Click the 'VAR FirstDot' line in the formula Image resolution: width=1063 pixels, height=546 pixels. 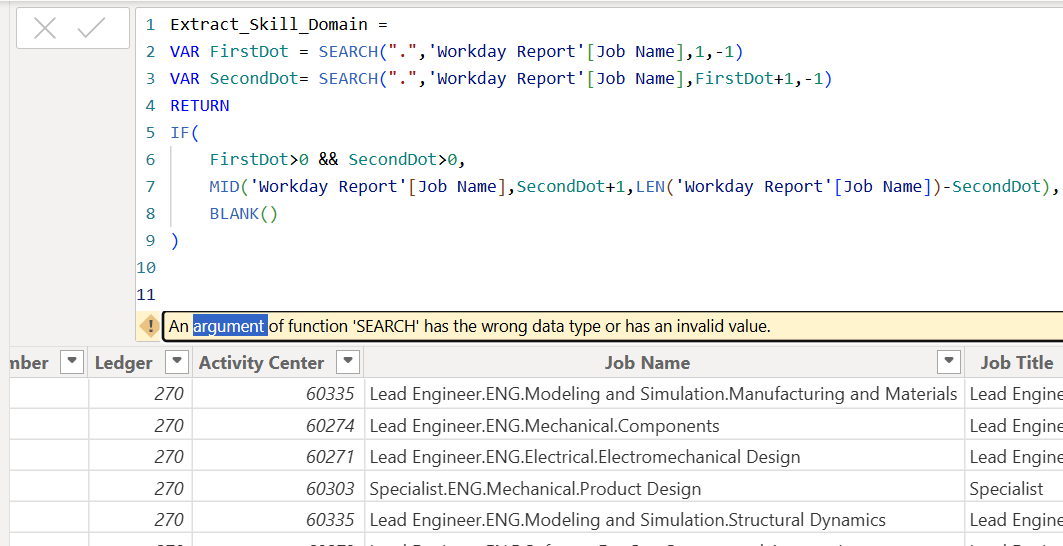(456, 52)
